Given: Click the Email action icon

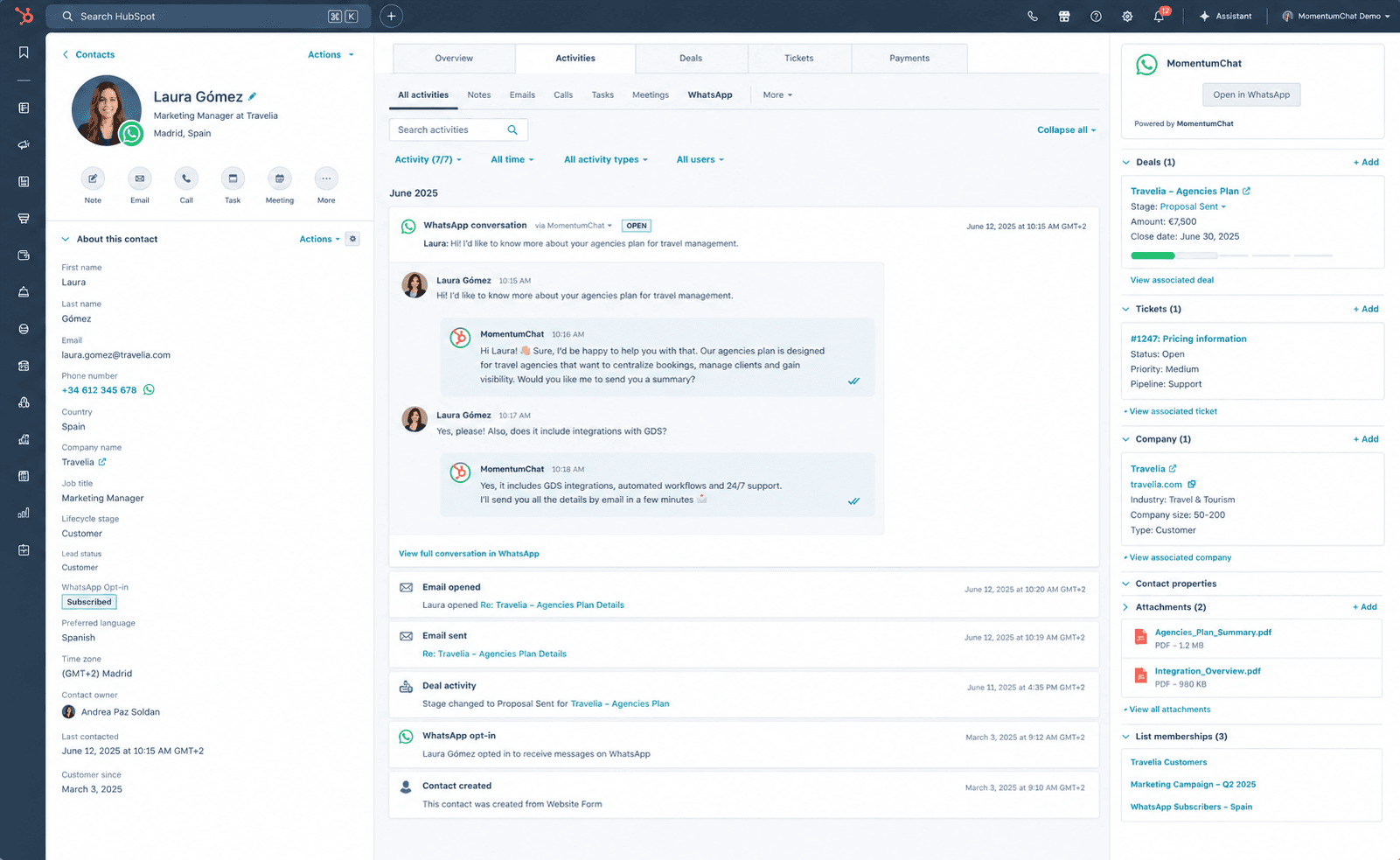Looking at the screenshot, I should click(140, 178).
